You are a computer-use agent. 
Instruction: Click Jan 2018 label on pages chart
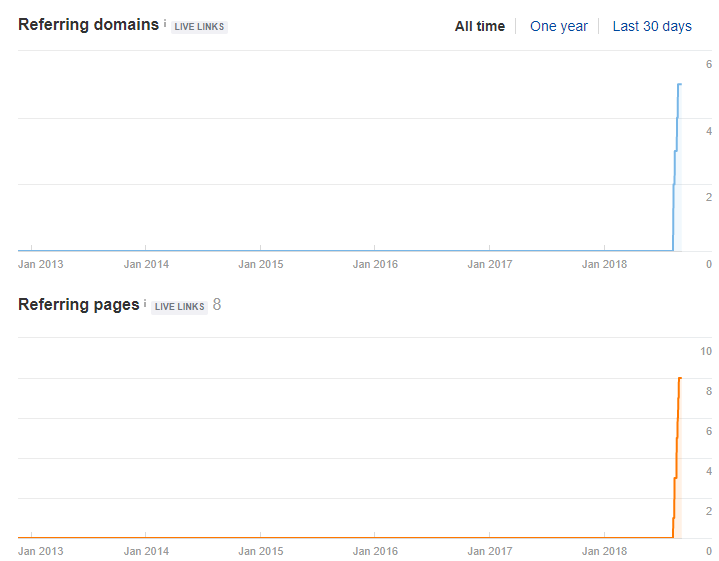pyautogui.click(x=604, y=551)
